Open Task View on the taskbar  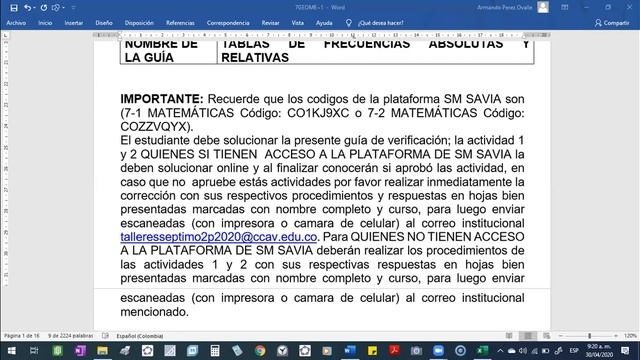pos(34,351)
